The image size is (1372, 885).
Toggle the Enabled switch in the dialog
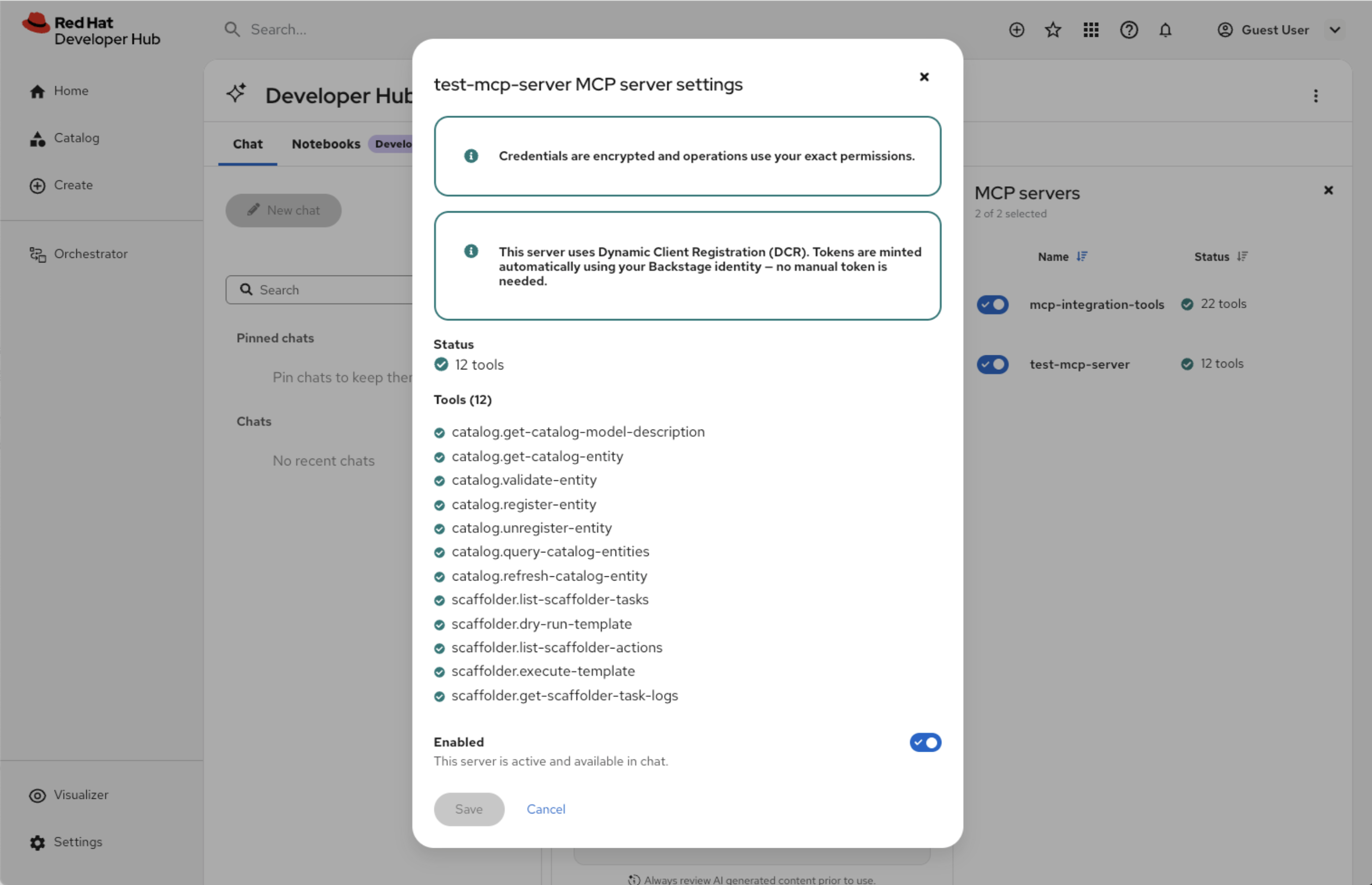click(925, 742)
